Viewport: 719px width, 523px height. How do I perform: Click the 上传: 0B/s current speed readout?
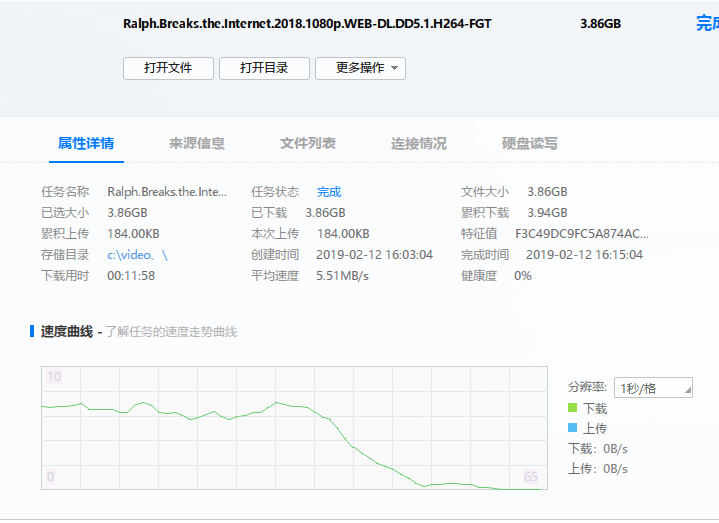click(598, 468)
